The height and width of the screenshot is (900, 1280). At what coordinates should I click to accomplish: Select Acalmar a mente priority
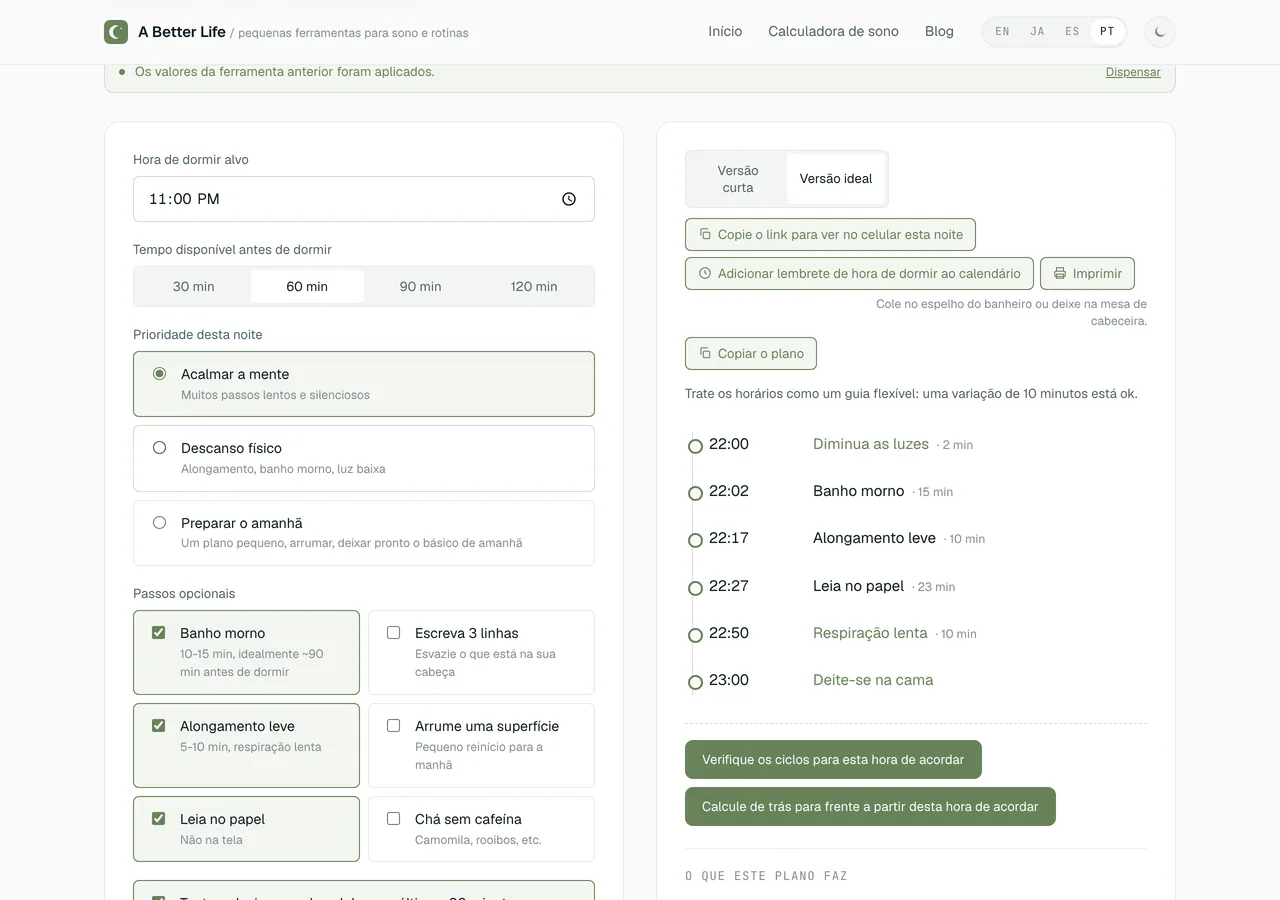coord(364,384)
